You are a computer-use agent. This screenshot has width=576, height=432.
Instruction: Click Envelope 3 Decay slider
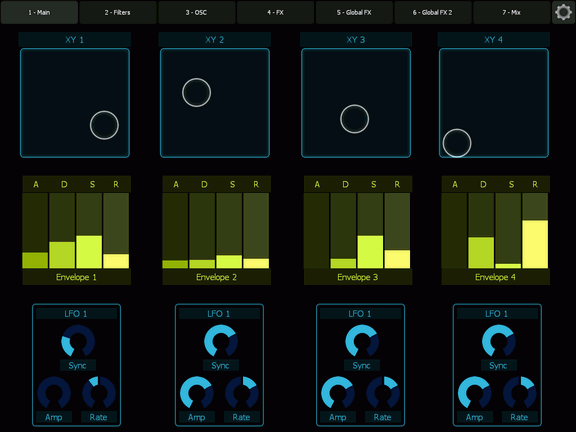coord(343,231)
